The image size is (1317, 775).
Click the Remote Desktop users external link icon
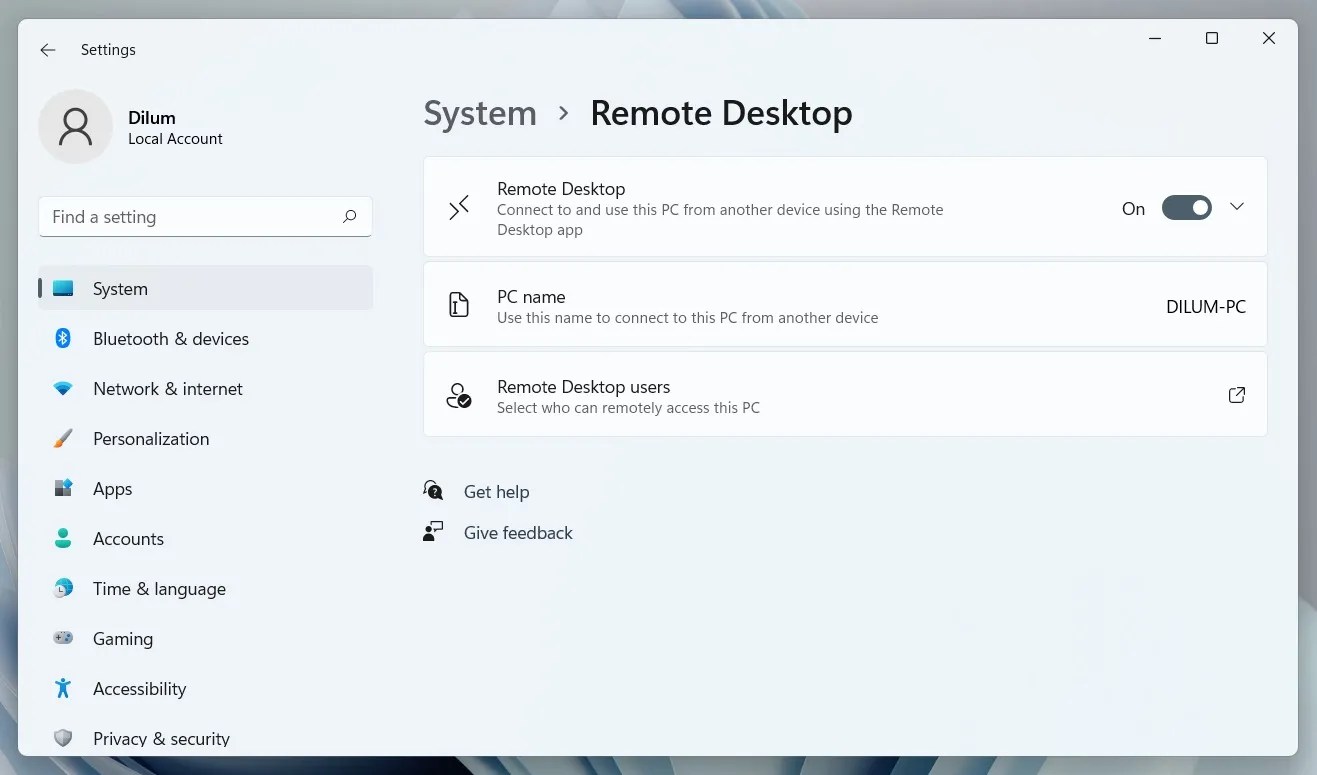[1236, 394]
